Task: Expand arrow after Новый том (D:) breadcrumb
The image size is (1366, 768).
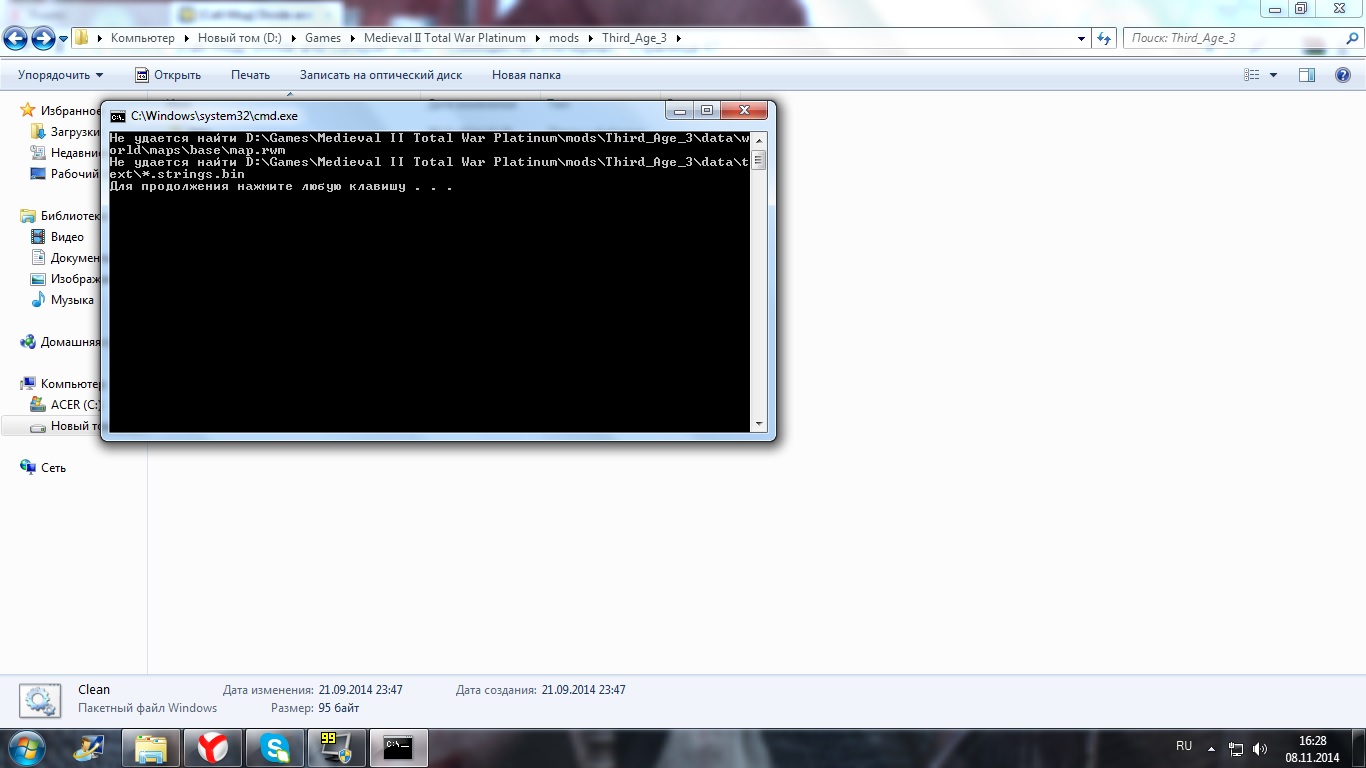Action: pos(293,38)
